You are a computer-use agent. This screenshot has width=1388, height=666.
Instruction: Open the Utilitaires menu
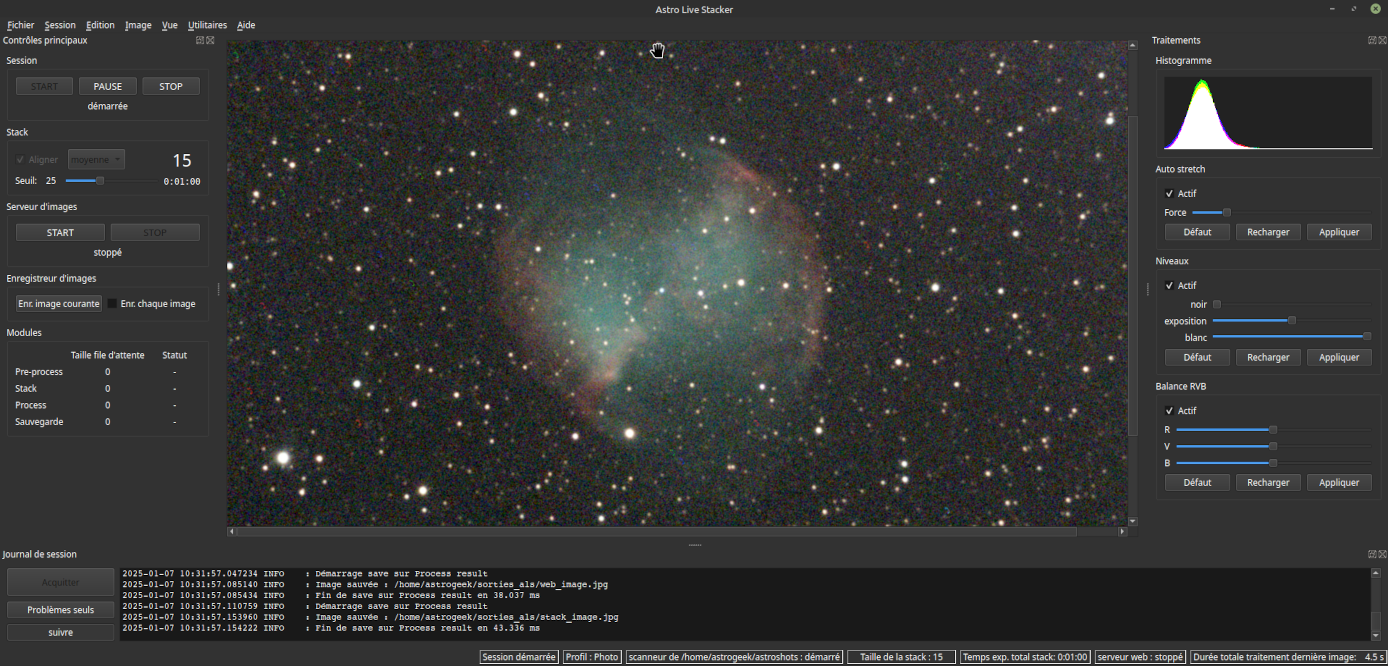(207, 25)
